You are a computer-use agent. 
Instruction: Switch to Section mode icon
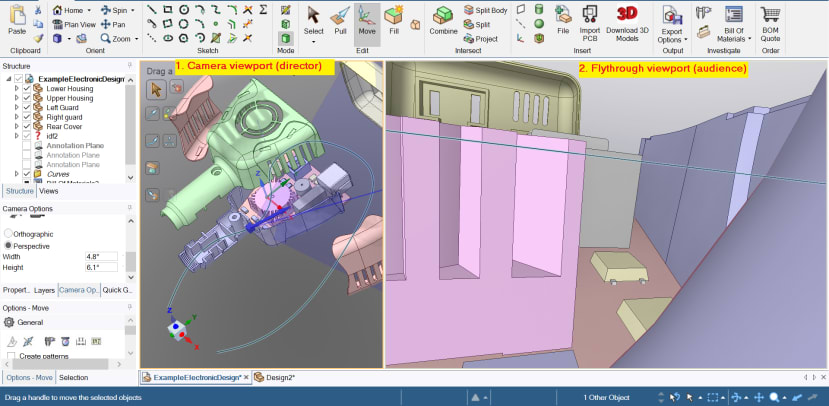point(285,24)
